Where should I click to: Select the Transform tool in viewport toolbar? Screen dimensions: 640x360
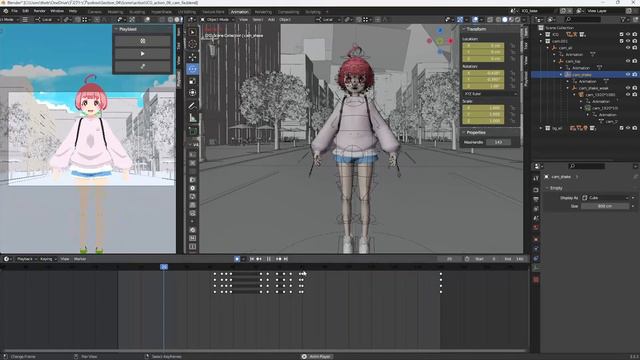192,93
